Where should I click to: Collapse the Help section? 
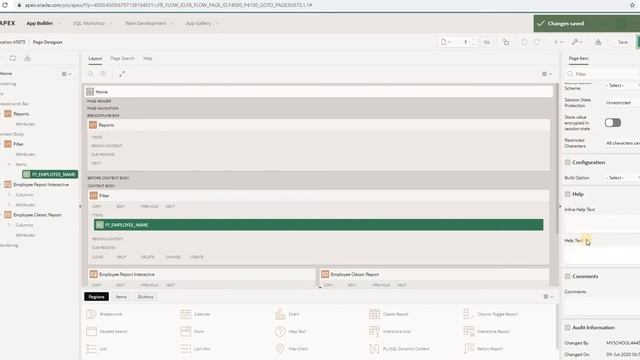coord(567,194)
